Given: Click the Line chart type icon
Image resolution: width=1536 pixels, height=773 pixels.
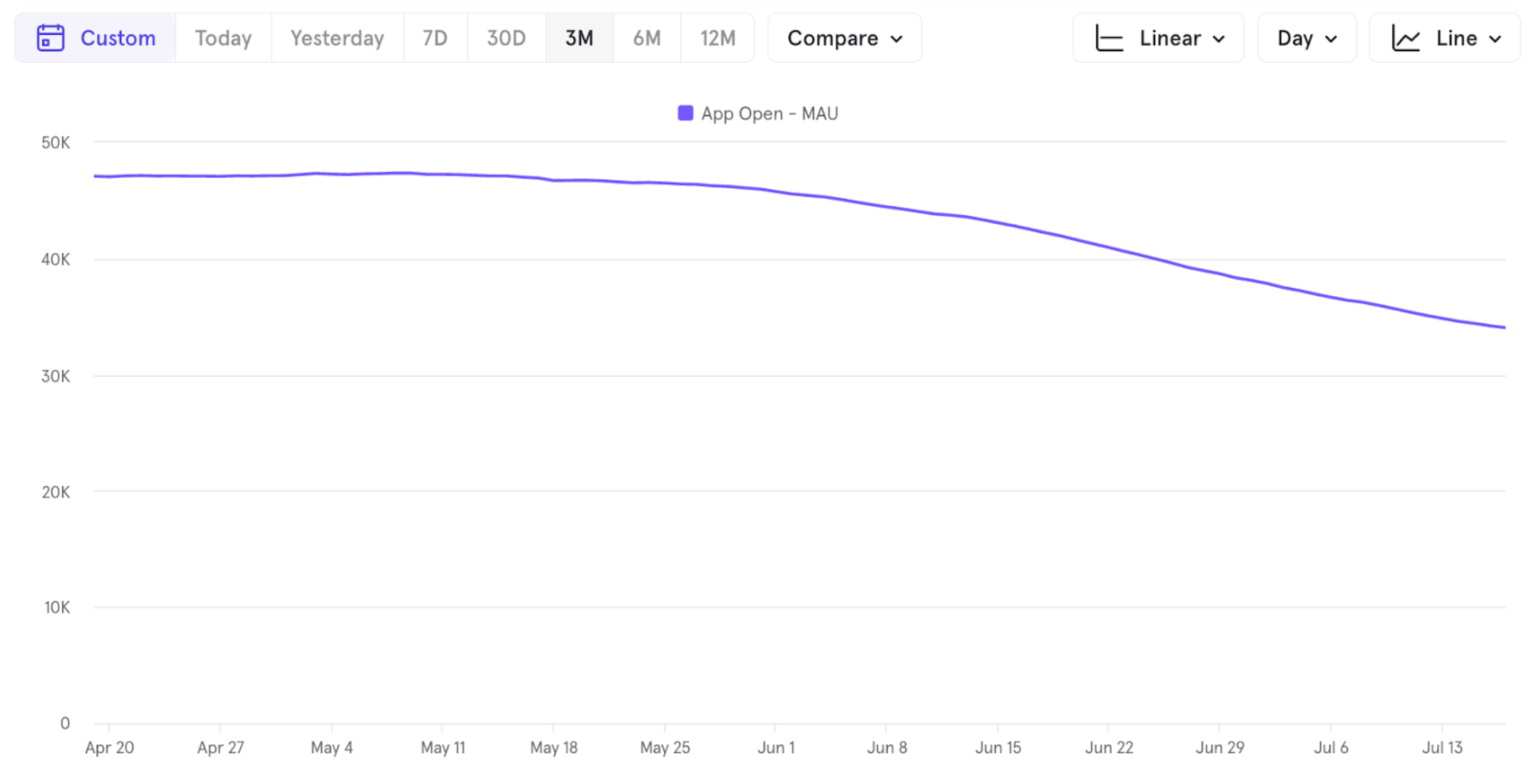Looking at the screenshot, I should coord(1404,37).
